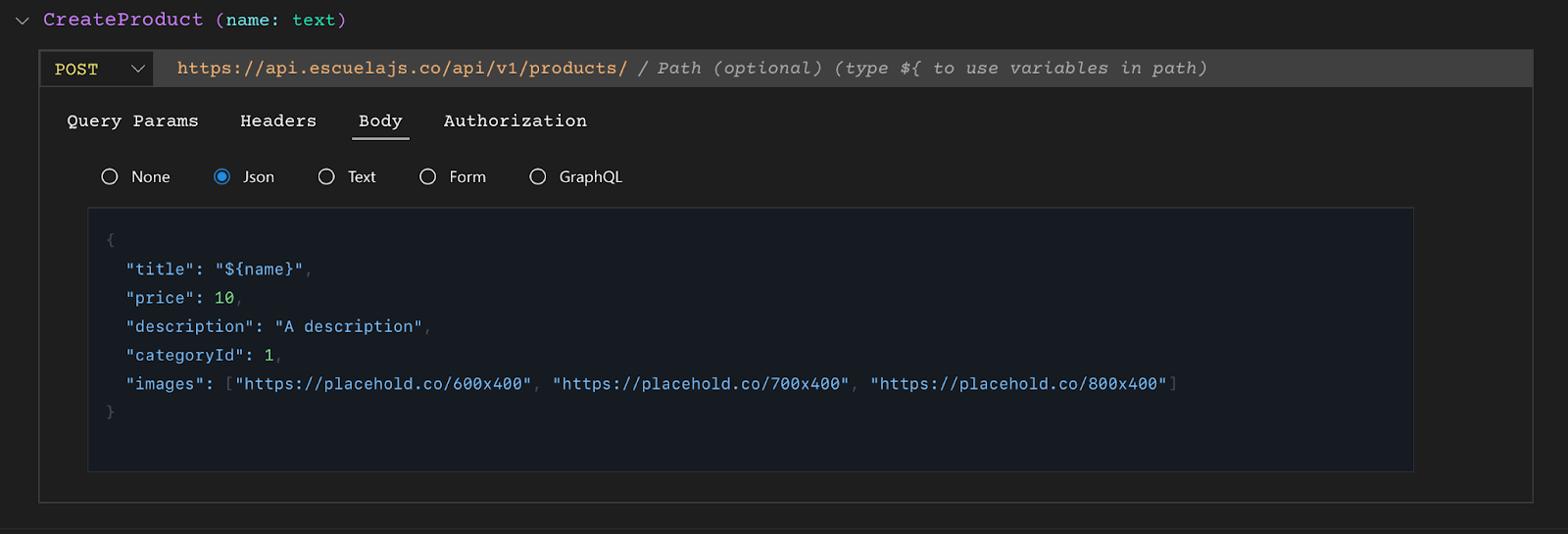Image resolution: width=1568 pixels, height=534 pixels.
Task: Click the description value in JSON
Action: pyautogui.click(x=348, y=326)
